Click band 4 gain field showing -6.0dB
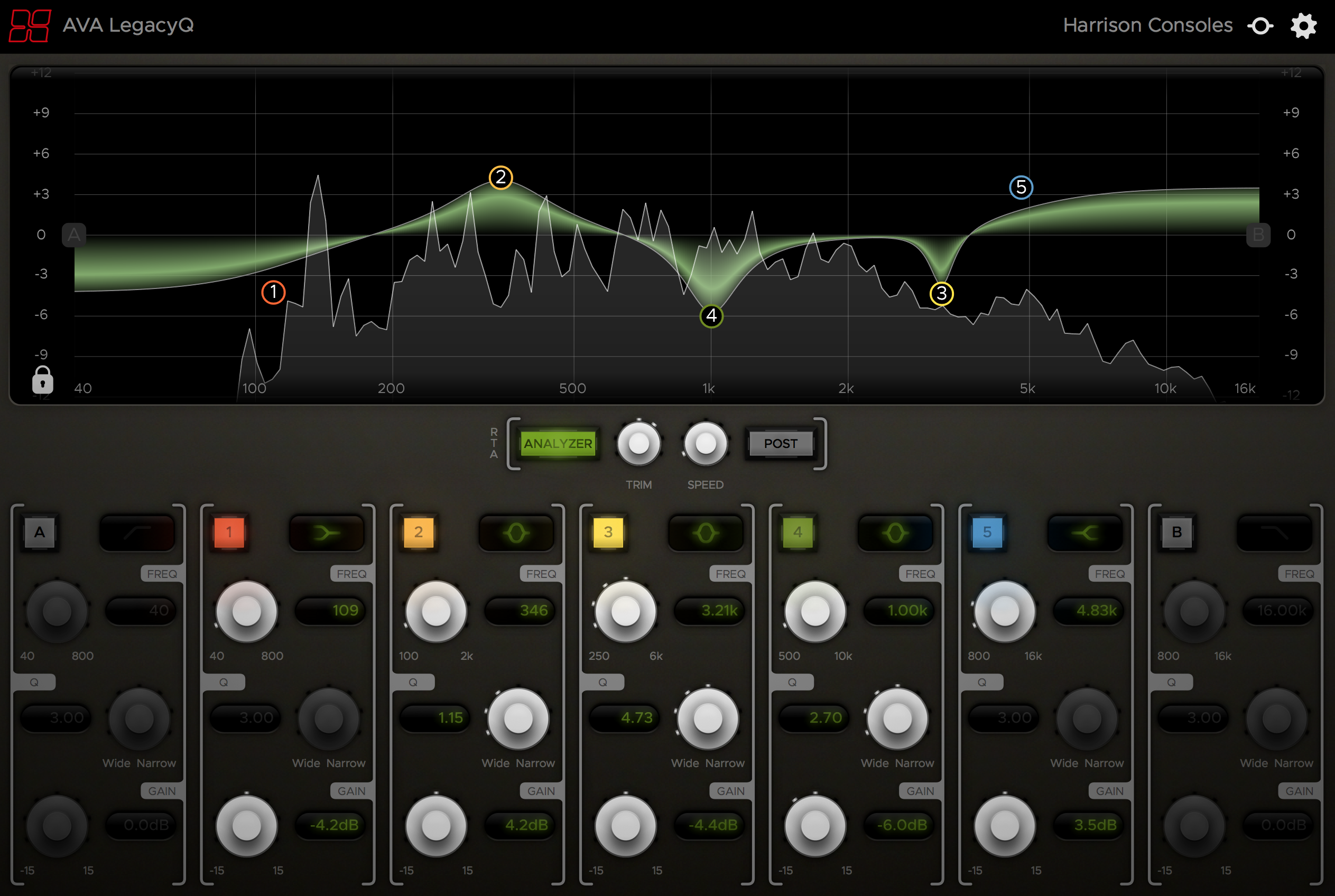Image resolution: width=1335 pixels, height=896 pixels. [900, 825]
